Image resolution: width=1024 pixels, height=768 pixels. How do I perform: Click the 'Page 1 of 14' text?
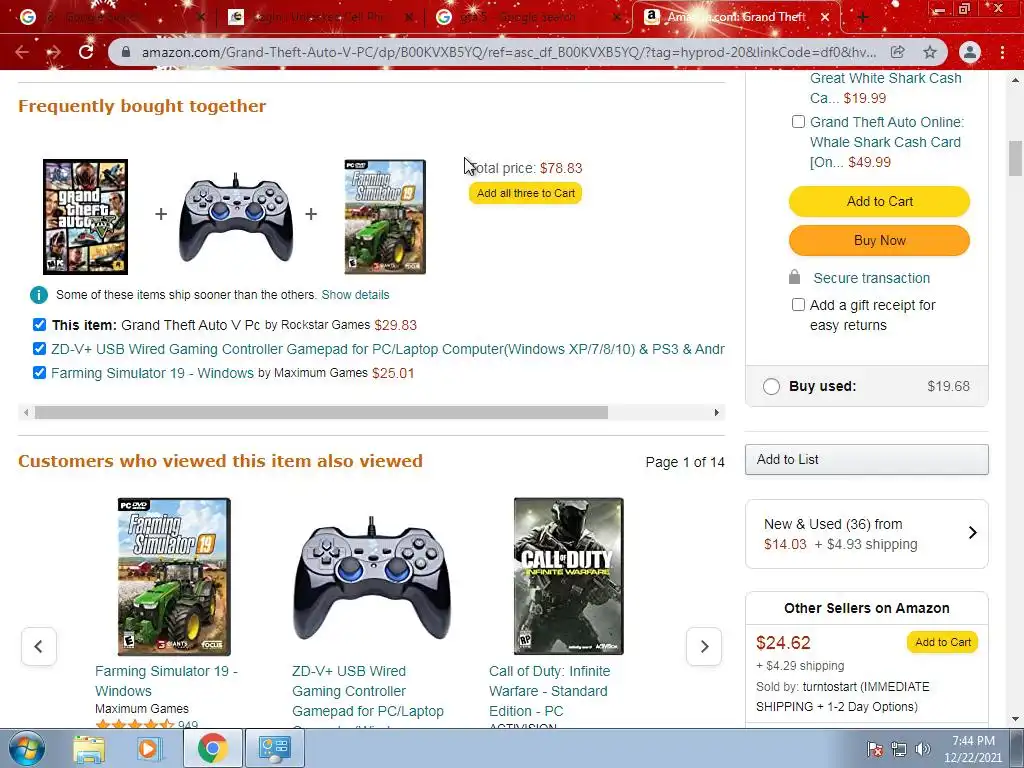(x=685, y=462)
